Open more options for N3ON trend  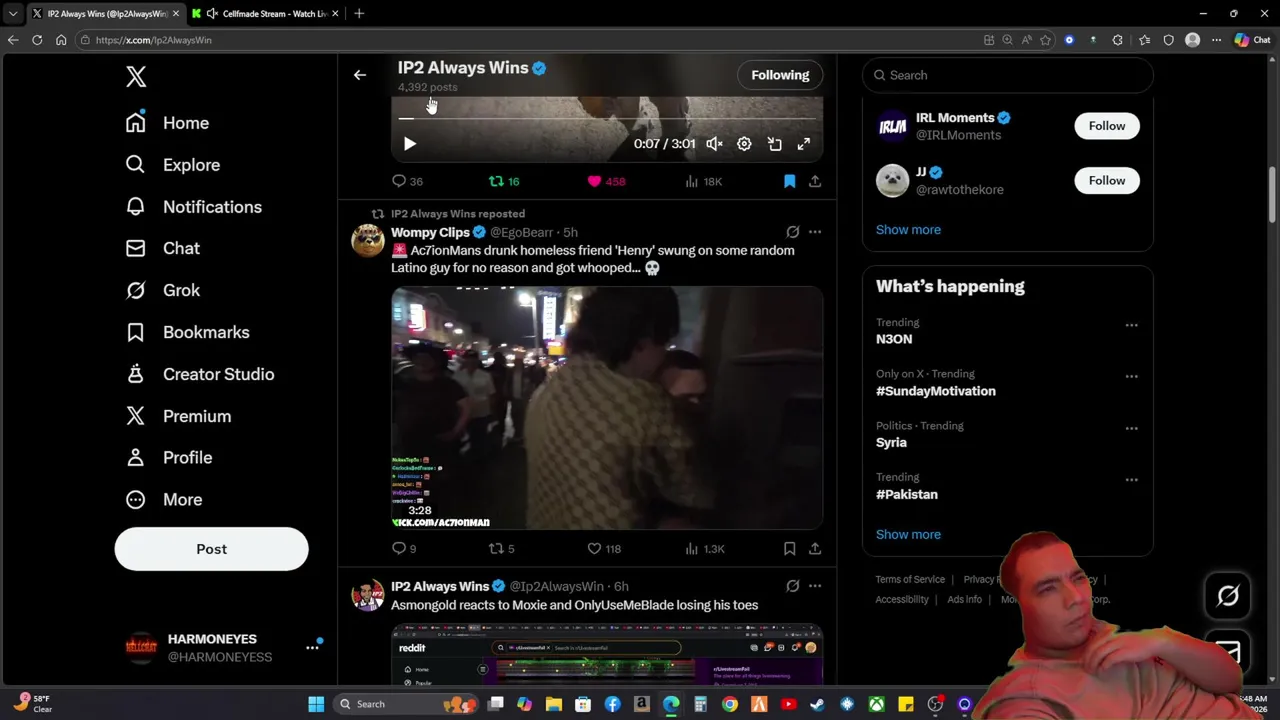click(1131, 325)
